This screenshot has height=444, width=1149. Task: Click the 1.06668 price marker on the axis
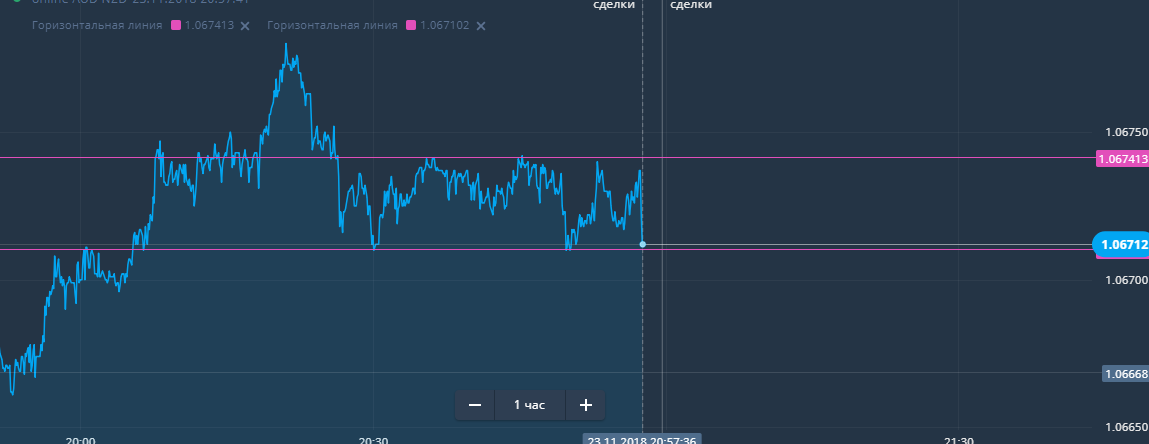(1125, 374)
